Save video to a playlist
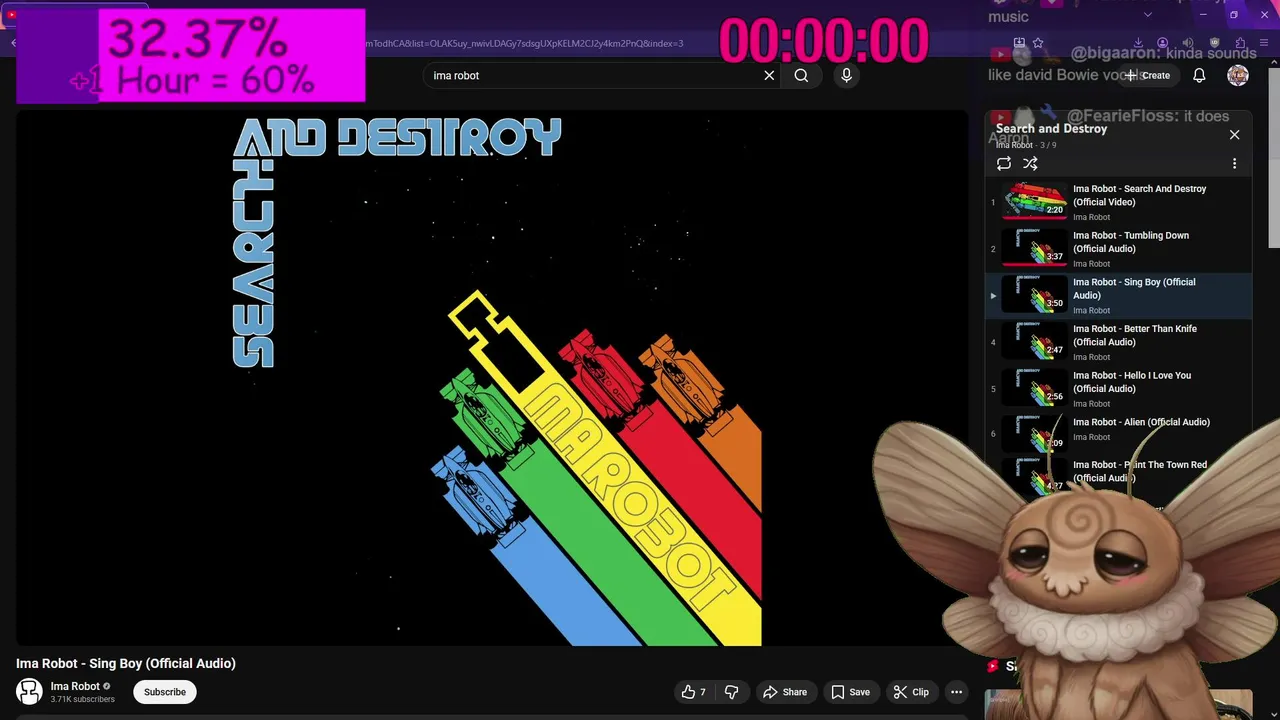Image resolution: width=1280 pixels, height=720 pixels. click(x=850, y=692)
